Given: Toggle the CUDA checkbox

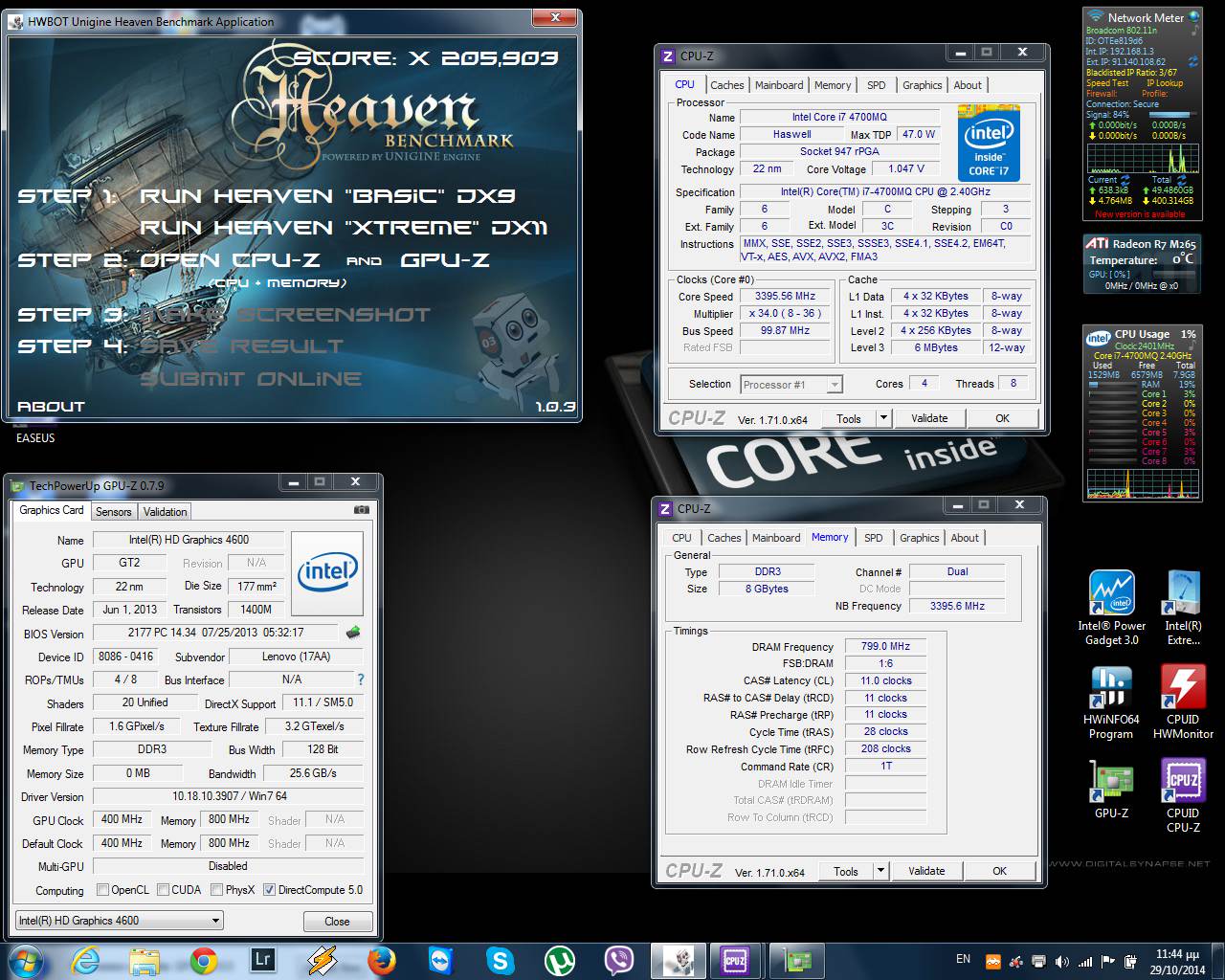Looking at the screenshot, I should (163, 889).
